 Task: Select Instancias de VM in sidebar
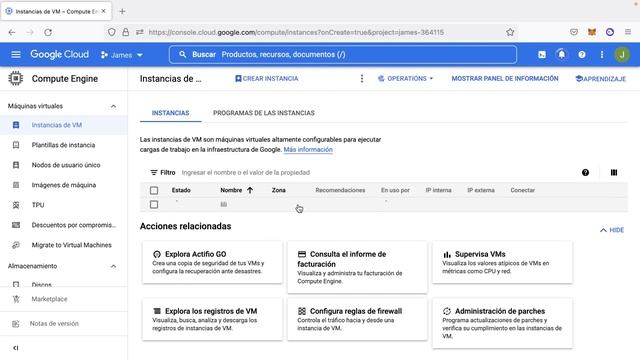pos(64,125)
